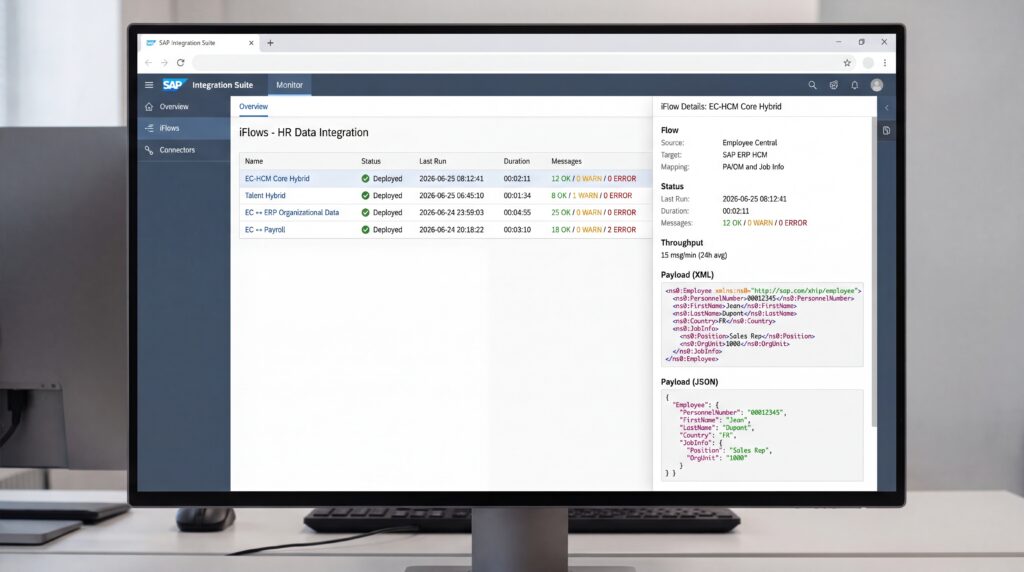This screenshot has height=572, width=1024.
Task: Click the Payload (XML) code block
Action: coord(761,325)
